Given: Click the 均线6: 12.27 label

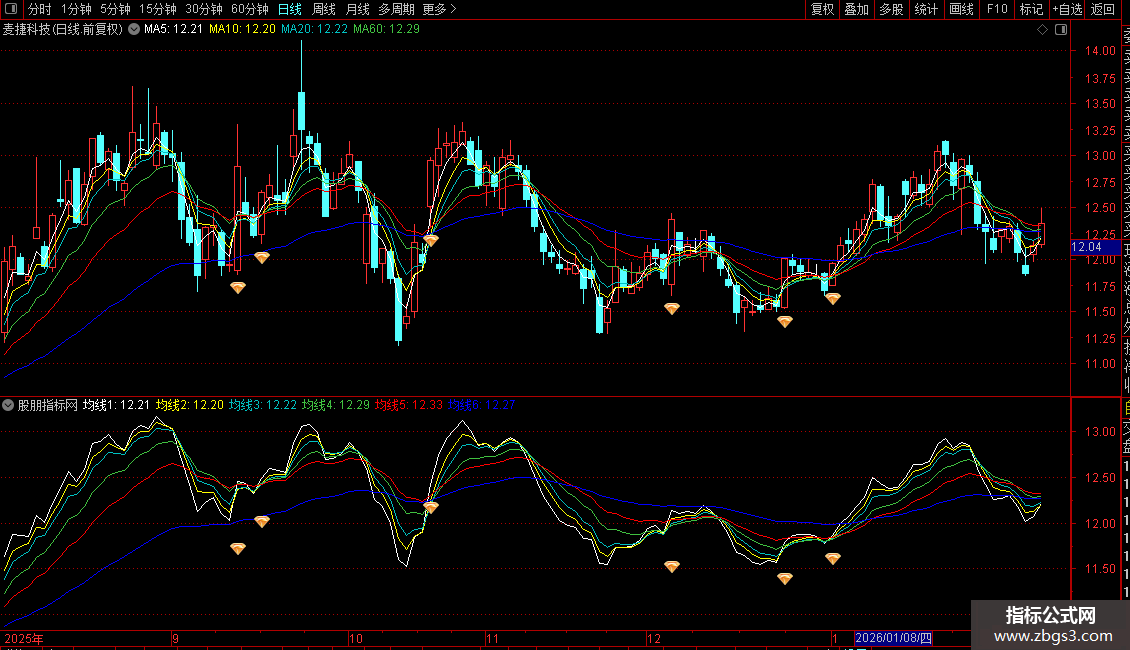Looking at the screenshot, I should tap(481, 405).
